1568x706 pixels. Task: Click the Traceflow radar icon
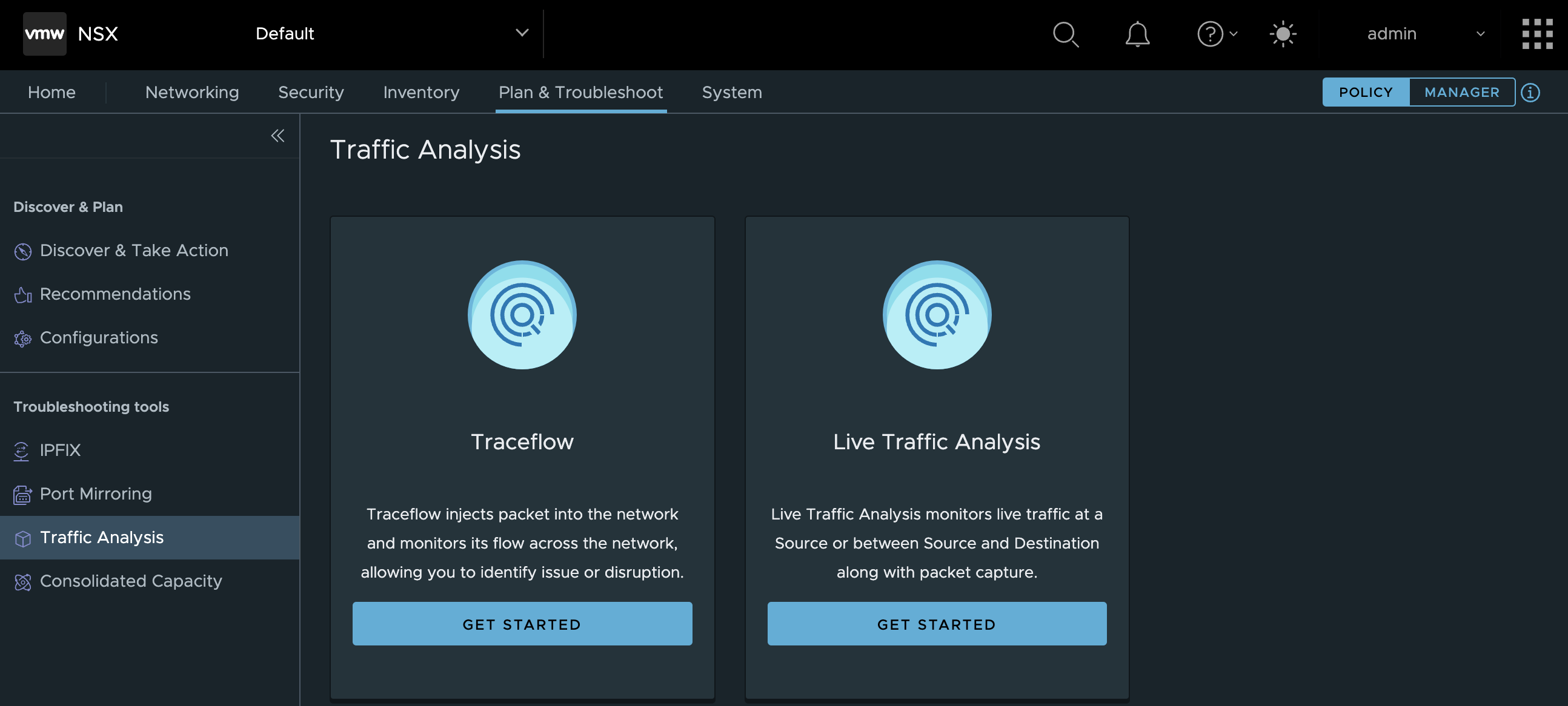(x=522, y=315)
